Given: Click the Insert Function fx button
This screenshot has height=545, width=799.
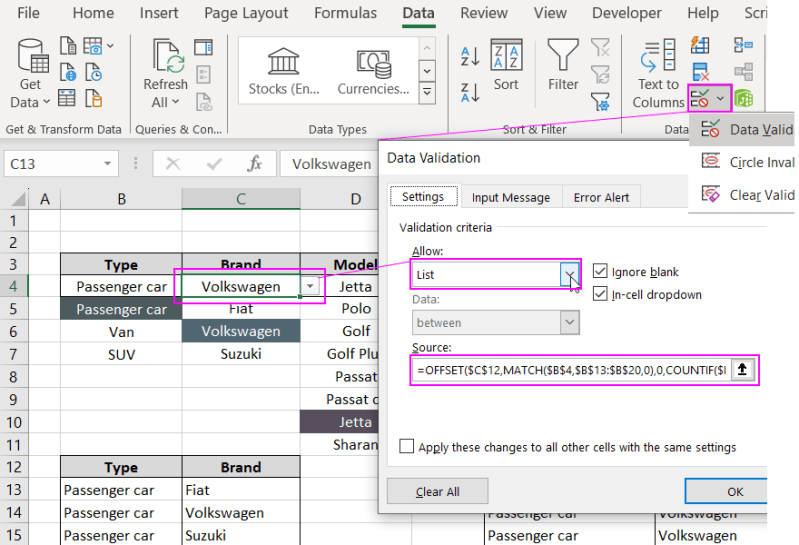Looking at the screenshot, I should tap(254, 164).
